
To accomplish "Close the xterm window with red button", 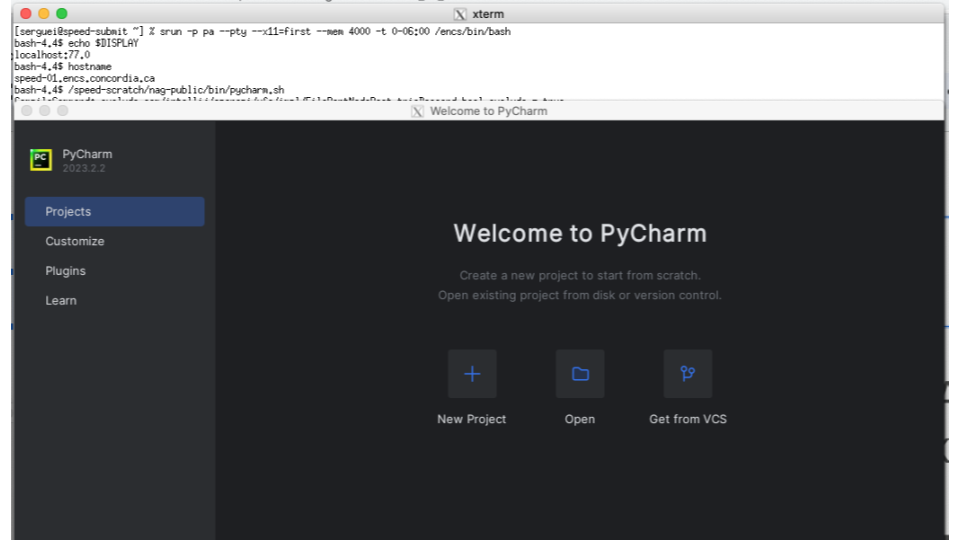I will tap(25, 14).
